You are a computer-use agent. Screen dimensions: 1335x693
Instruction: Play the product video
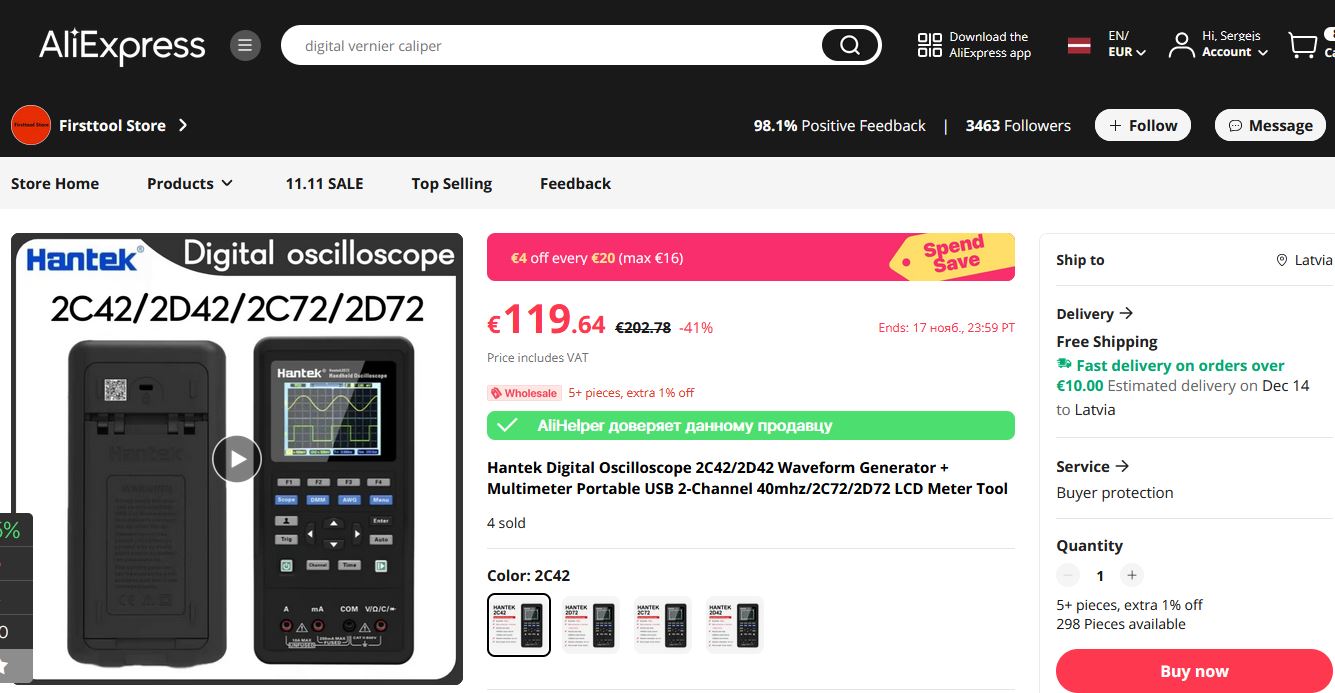click(x=237, y=459)
